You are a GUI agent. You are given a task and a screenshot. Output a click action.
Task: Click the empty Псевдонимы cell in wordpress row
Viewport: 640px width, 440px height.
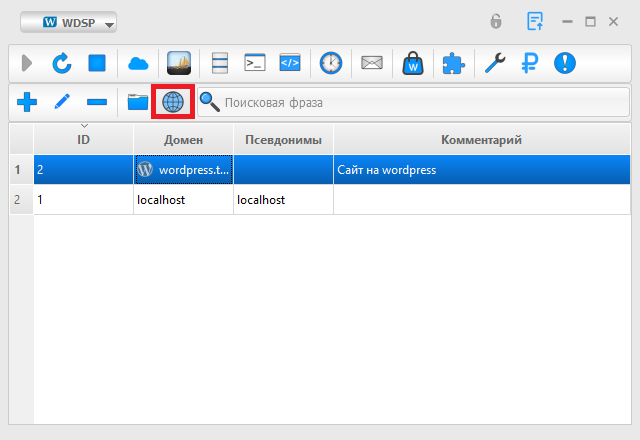pos(283,169)
